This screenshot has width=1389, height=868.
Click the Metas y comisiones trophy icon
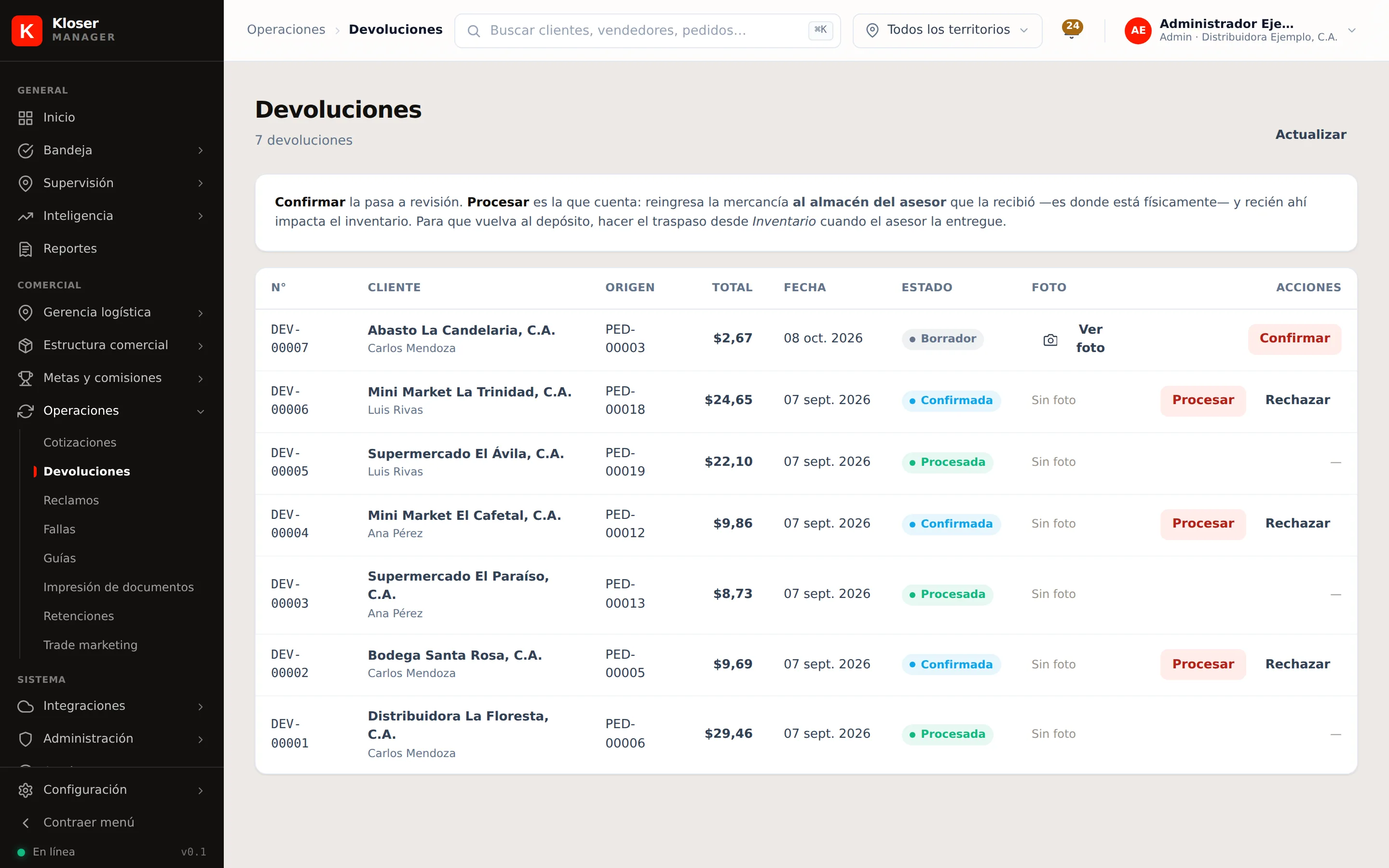(x=25, y=378)
